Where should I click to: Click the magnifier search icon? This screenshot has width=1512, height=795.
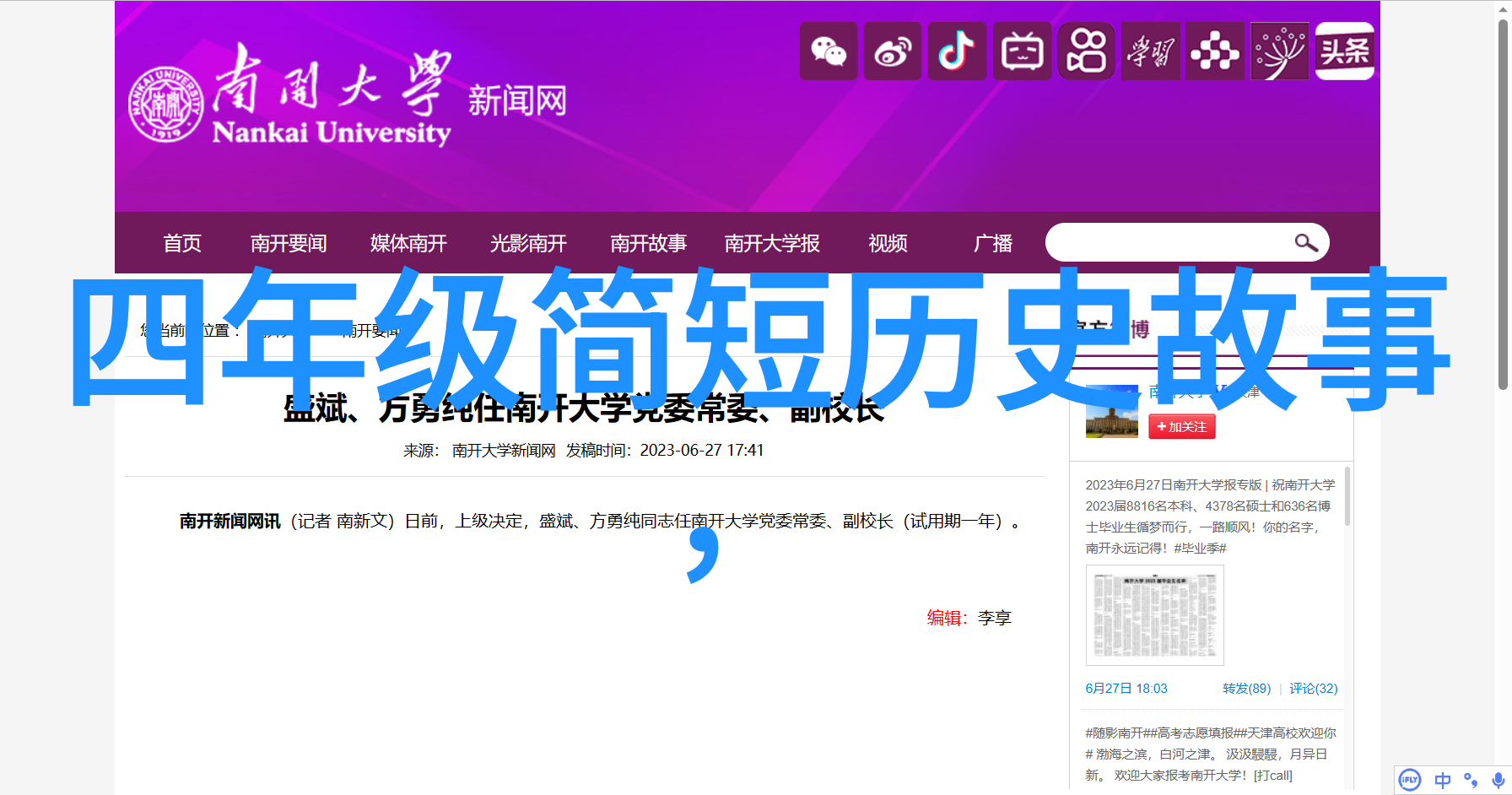[x=1305, y=243]
